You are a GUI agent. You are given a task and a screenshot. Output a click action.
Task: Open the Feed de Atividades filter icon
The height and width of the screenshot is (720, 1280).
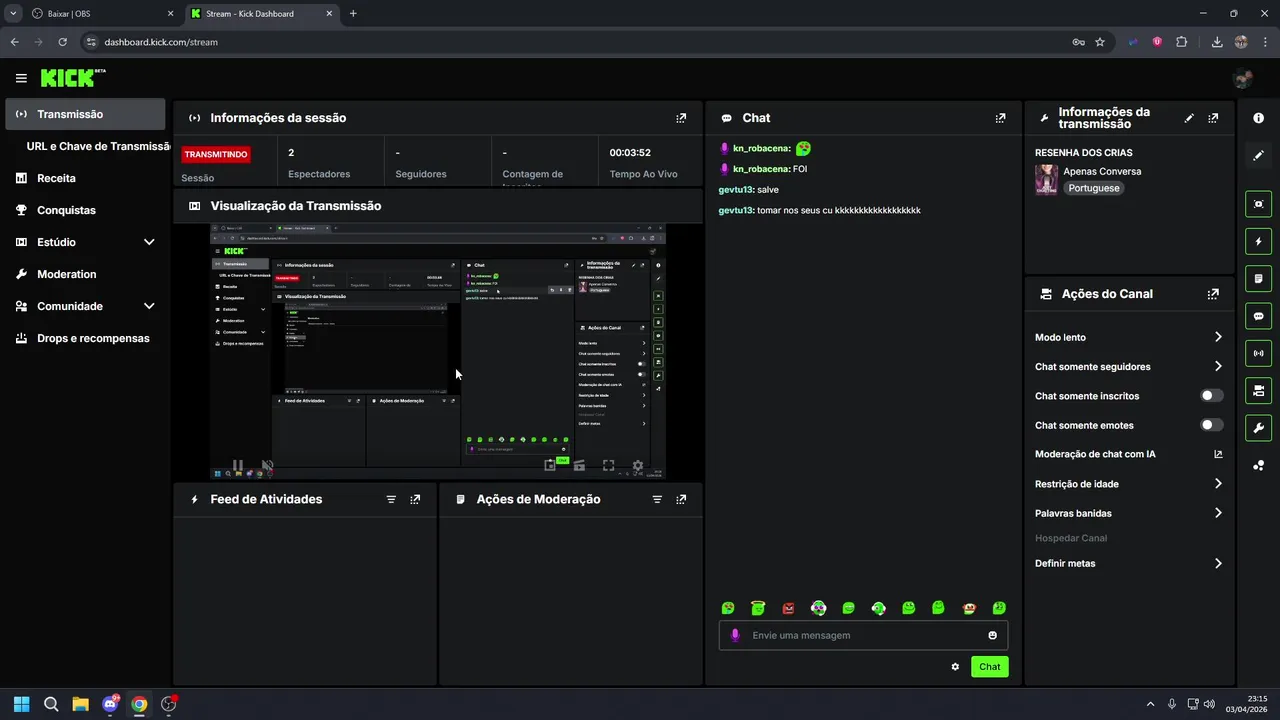click(391, 499)
